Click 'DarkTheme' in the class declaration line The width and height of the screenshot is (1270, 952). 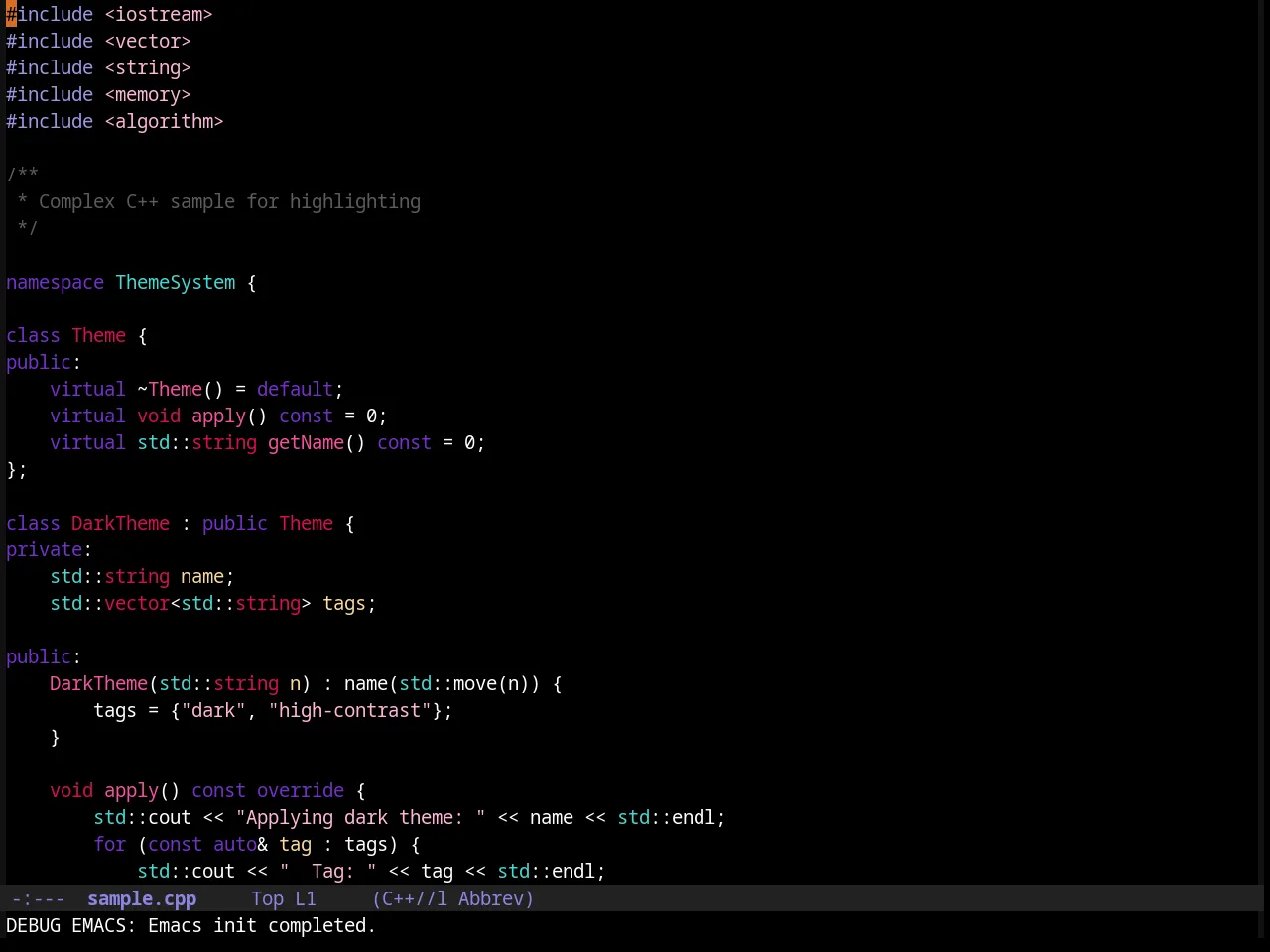coord(120,524)
